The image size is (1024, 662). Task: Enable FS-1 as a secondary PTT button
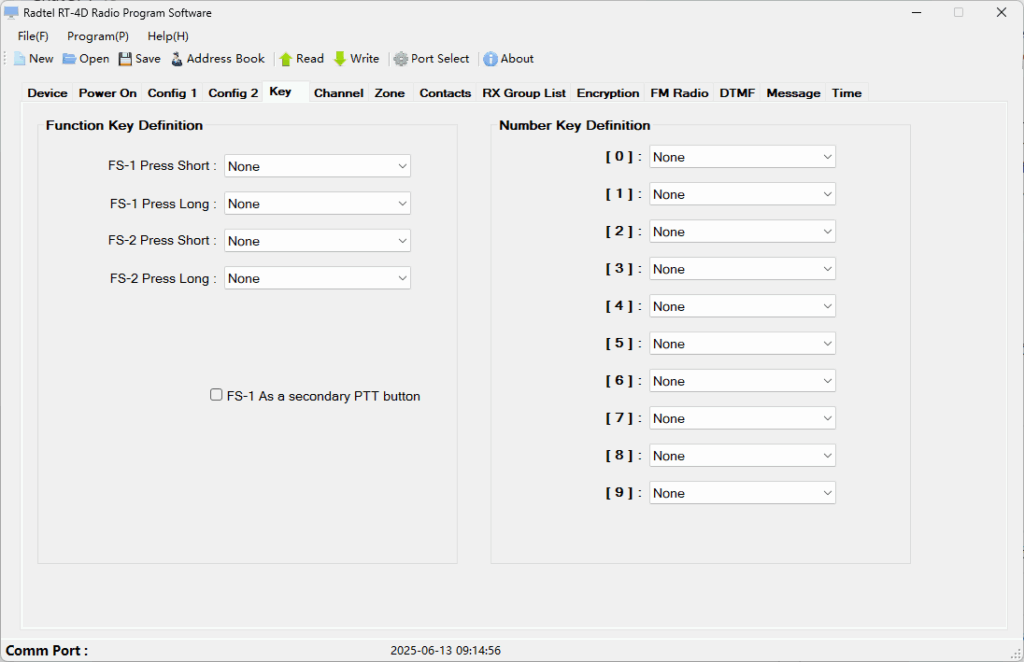coord(216,395)
